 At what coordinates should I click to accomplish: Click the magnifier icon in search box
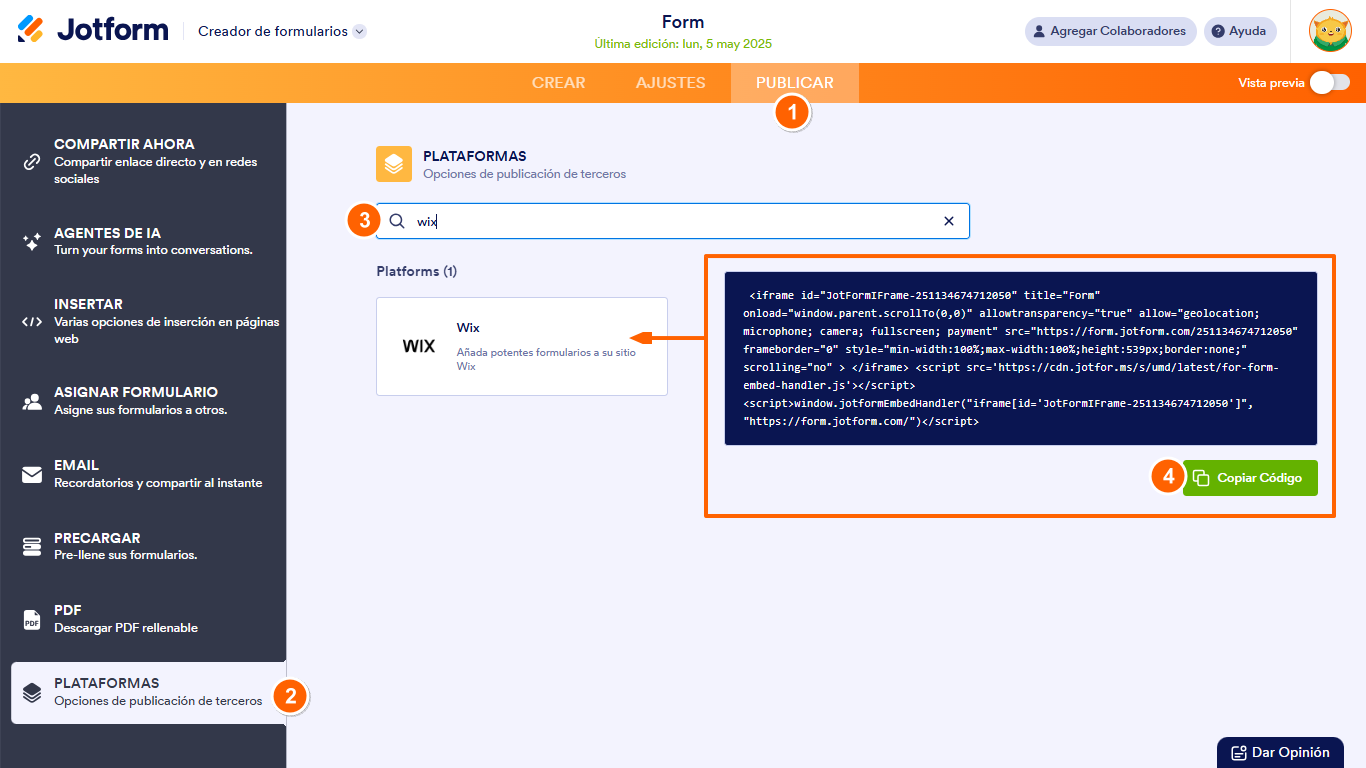pos(397,221)
